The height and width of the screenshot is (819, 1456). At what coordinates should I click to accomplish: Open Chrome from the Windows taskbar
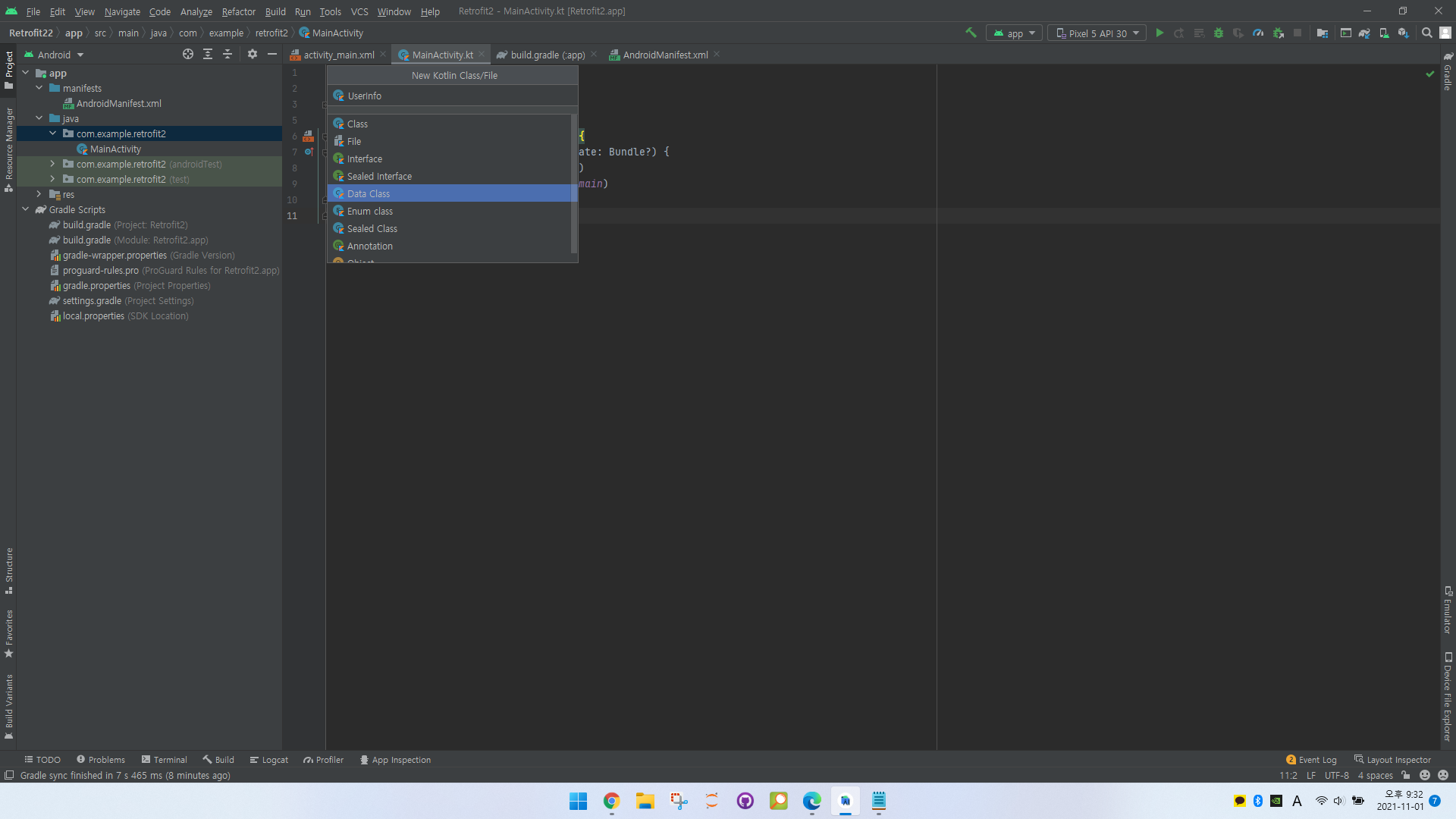click(x=611, y=801)
